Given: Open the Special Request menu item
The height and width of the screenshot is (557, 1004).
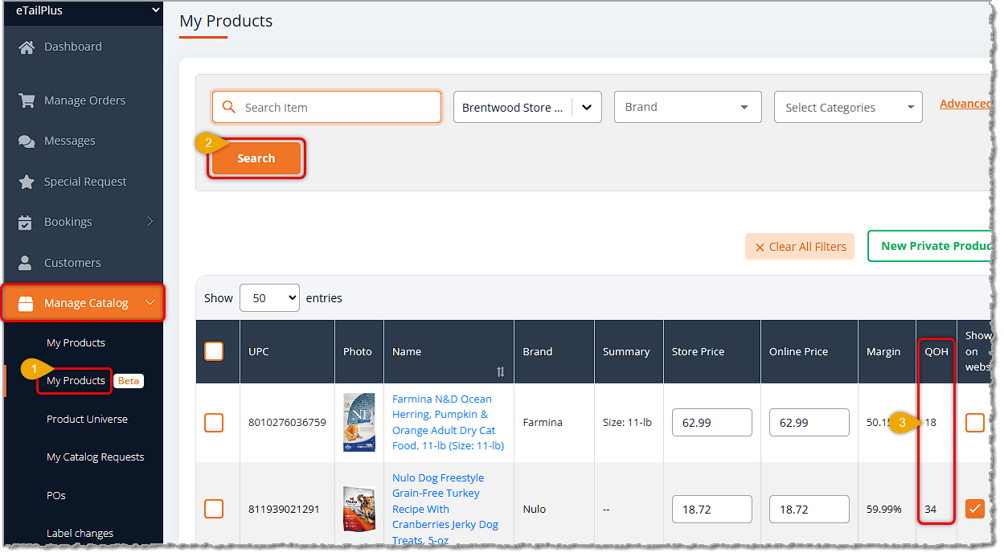Looking at the screenshot, I should [85, 182].
